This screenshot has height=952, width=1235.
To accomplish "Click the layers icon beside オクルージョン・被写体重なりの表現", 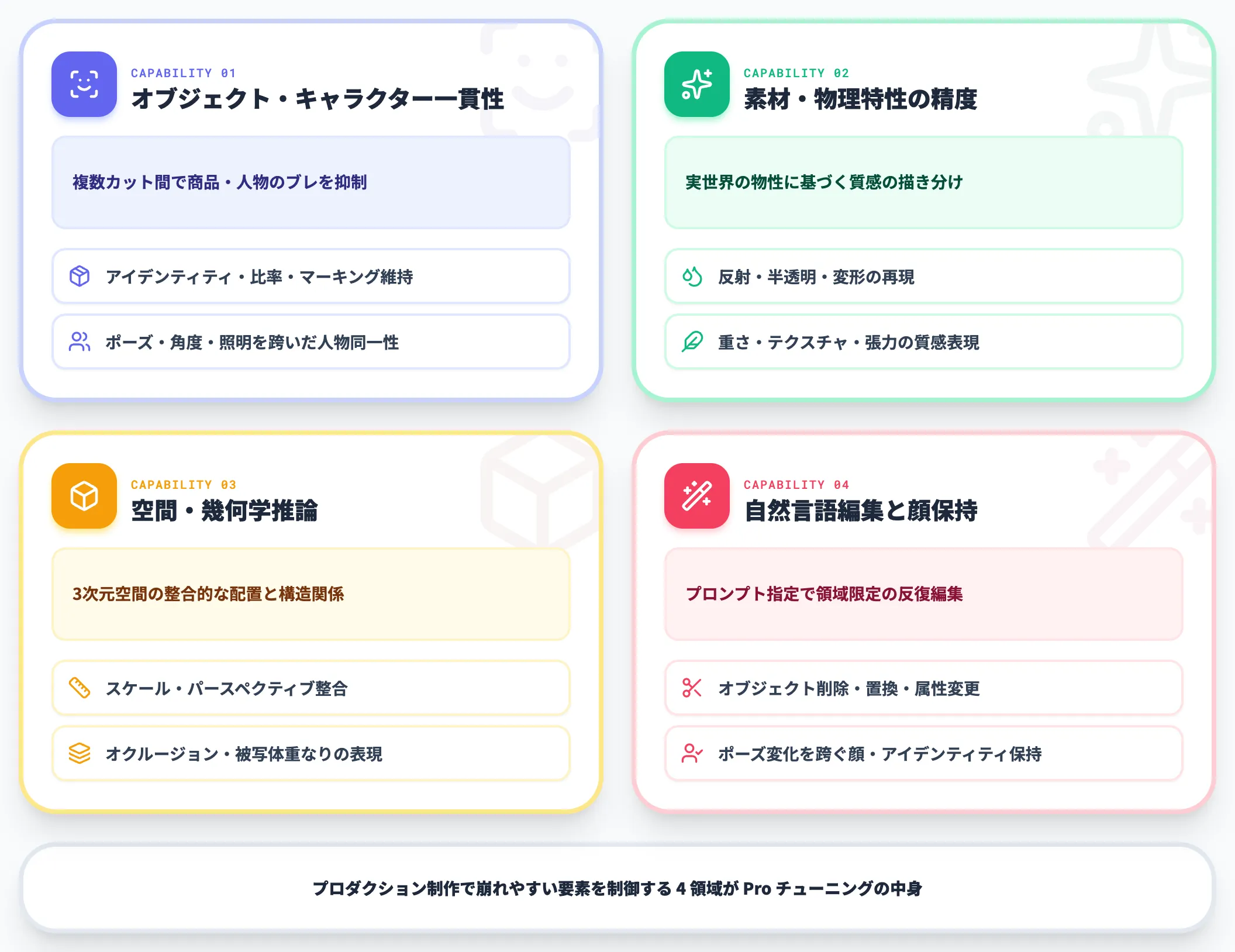I will tap(80, 753).
